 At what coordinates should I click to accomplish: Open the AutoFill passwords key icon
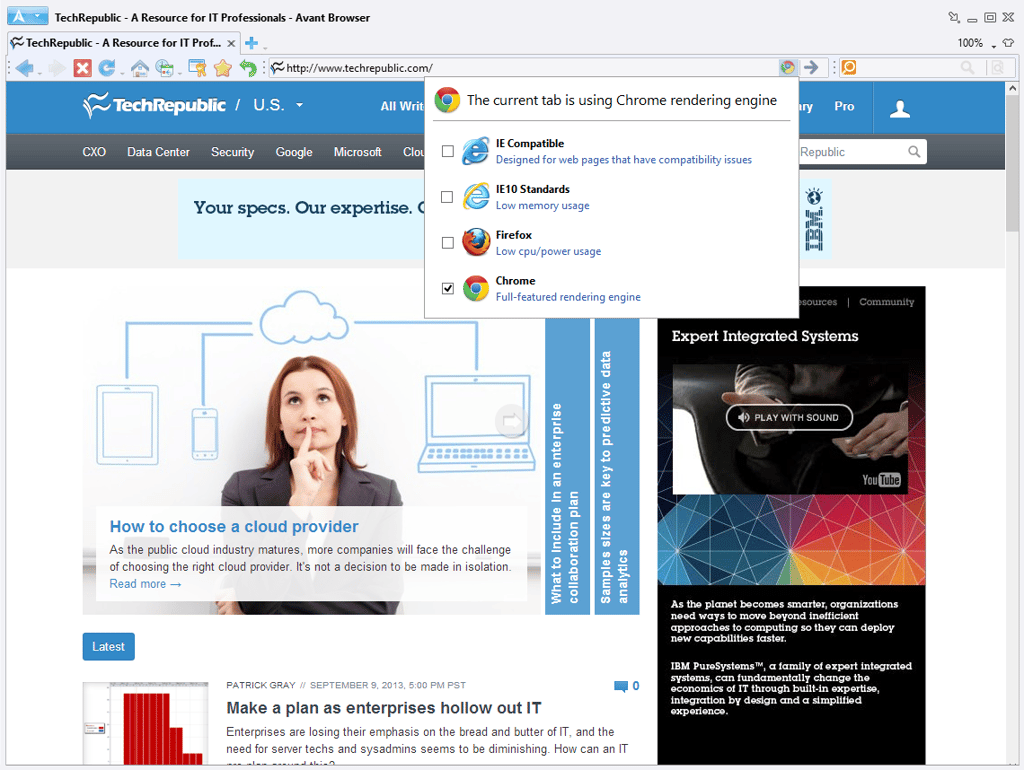click(x=197, y=67)
